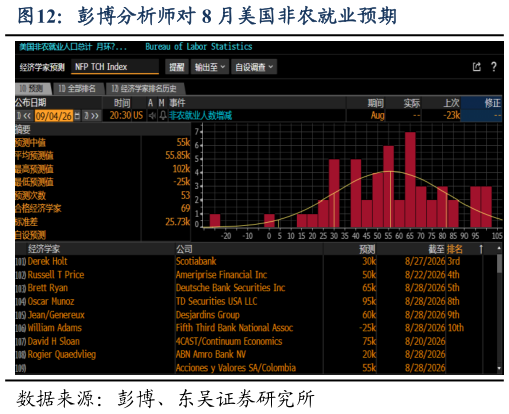This screenshot has width=509, height=414.
Task: Click the sort arrow in ranking header
Action: (481, 249)
